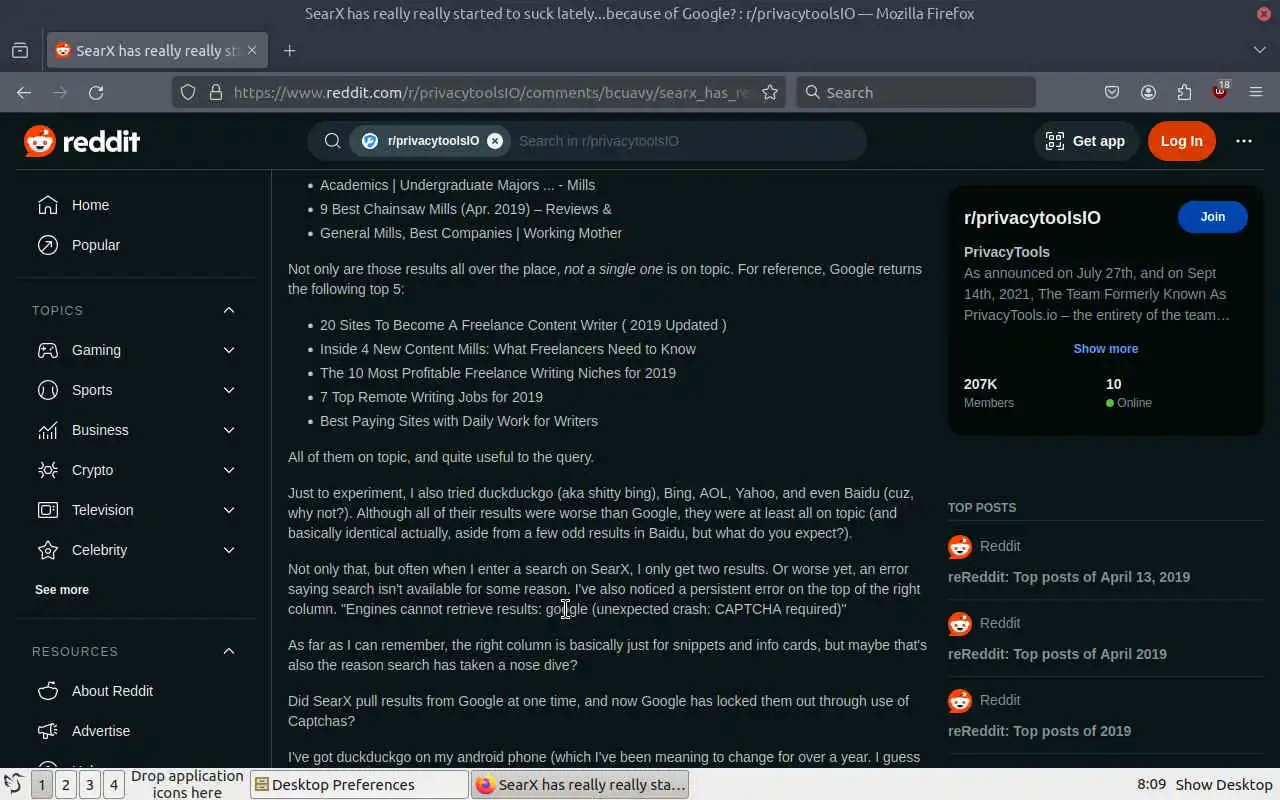
Task: Switch to workspace 1
Action: 41,785
